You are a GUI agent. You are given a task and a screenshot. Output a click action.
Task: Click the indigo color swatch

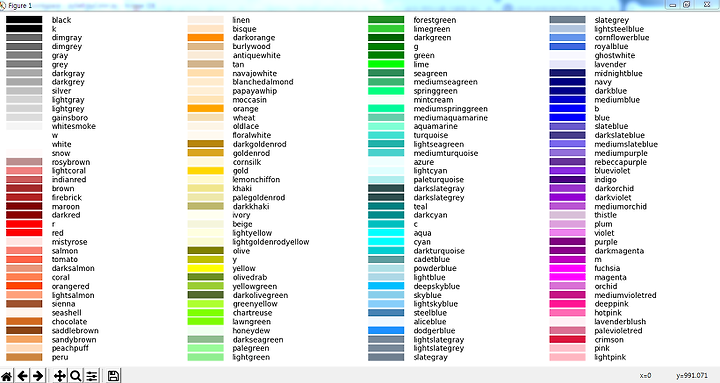tap(567, 180)
